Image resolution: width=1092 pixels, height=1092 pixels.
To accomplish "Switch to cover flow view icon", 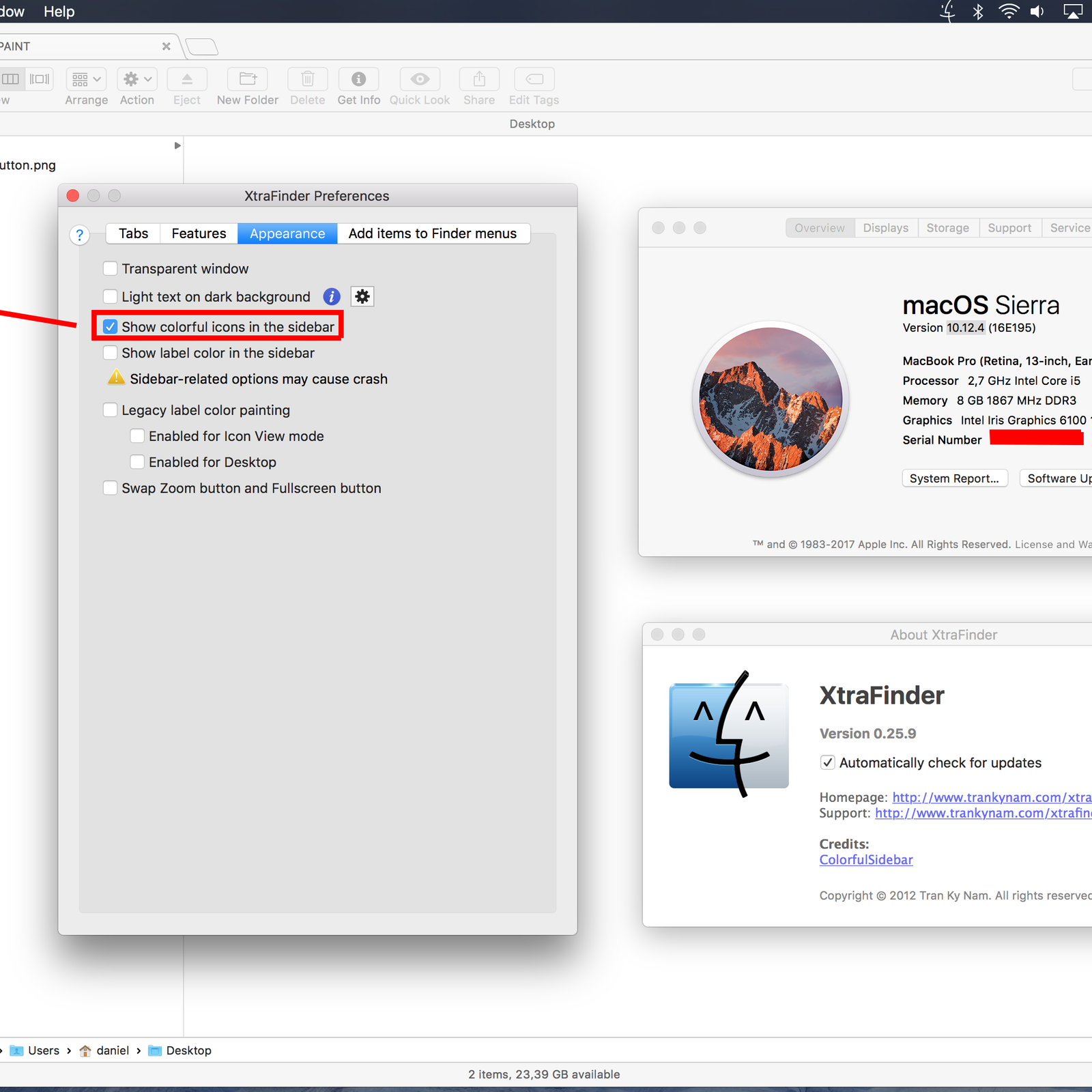I will coord(40,79).
